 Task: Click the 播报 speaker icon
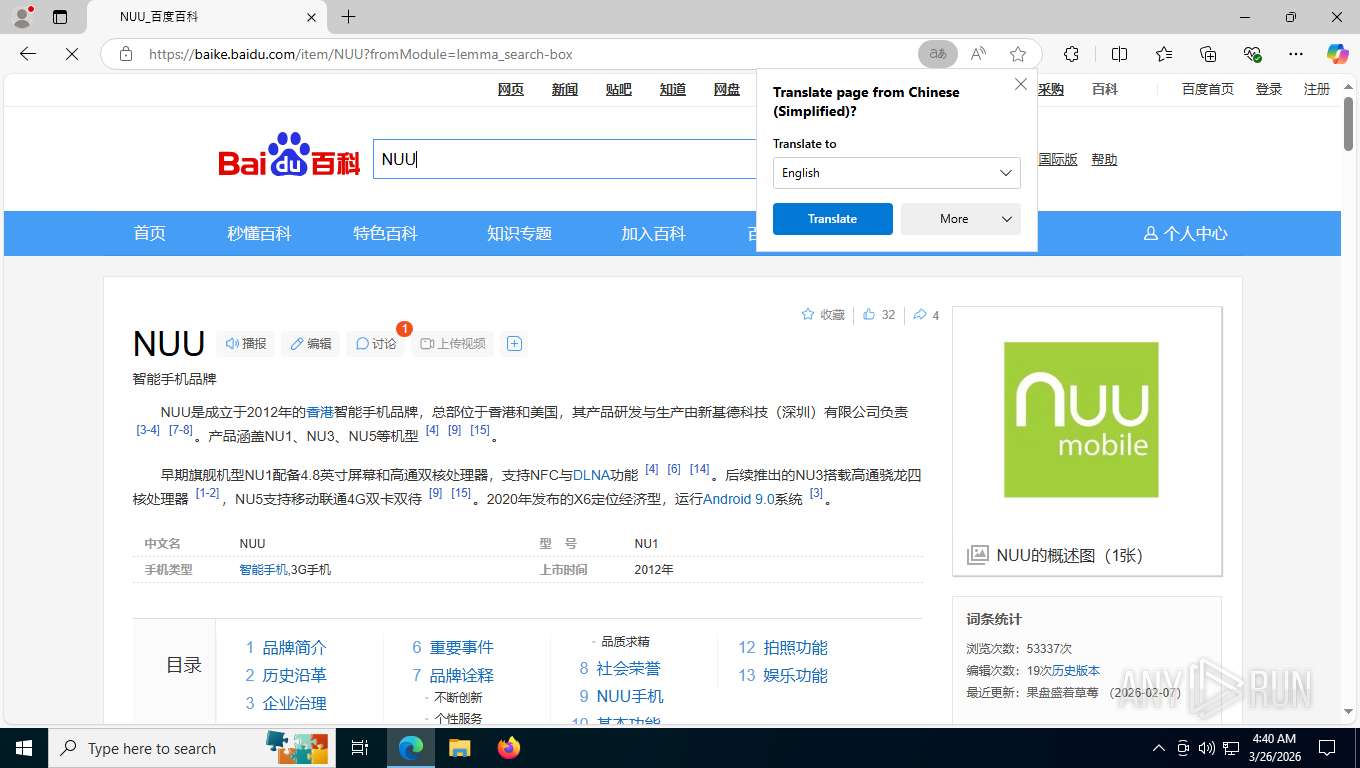[246, 343]
